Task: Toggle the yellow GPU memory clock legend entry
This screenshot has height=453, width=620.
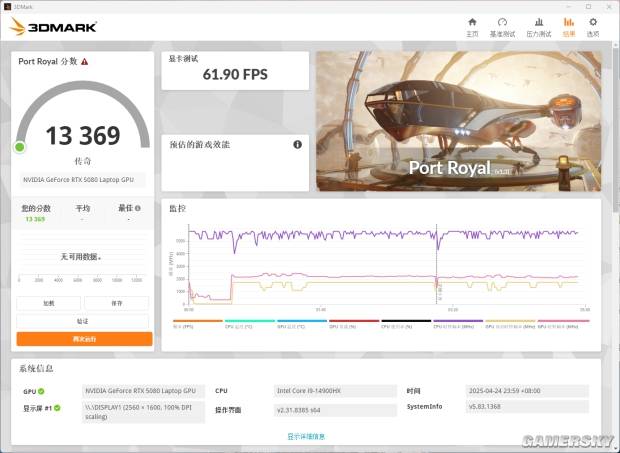Action: click(510, 324)
